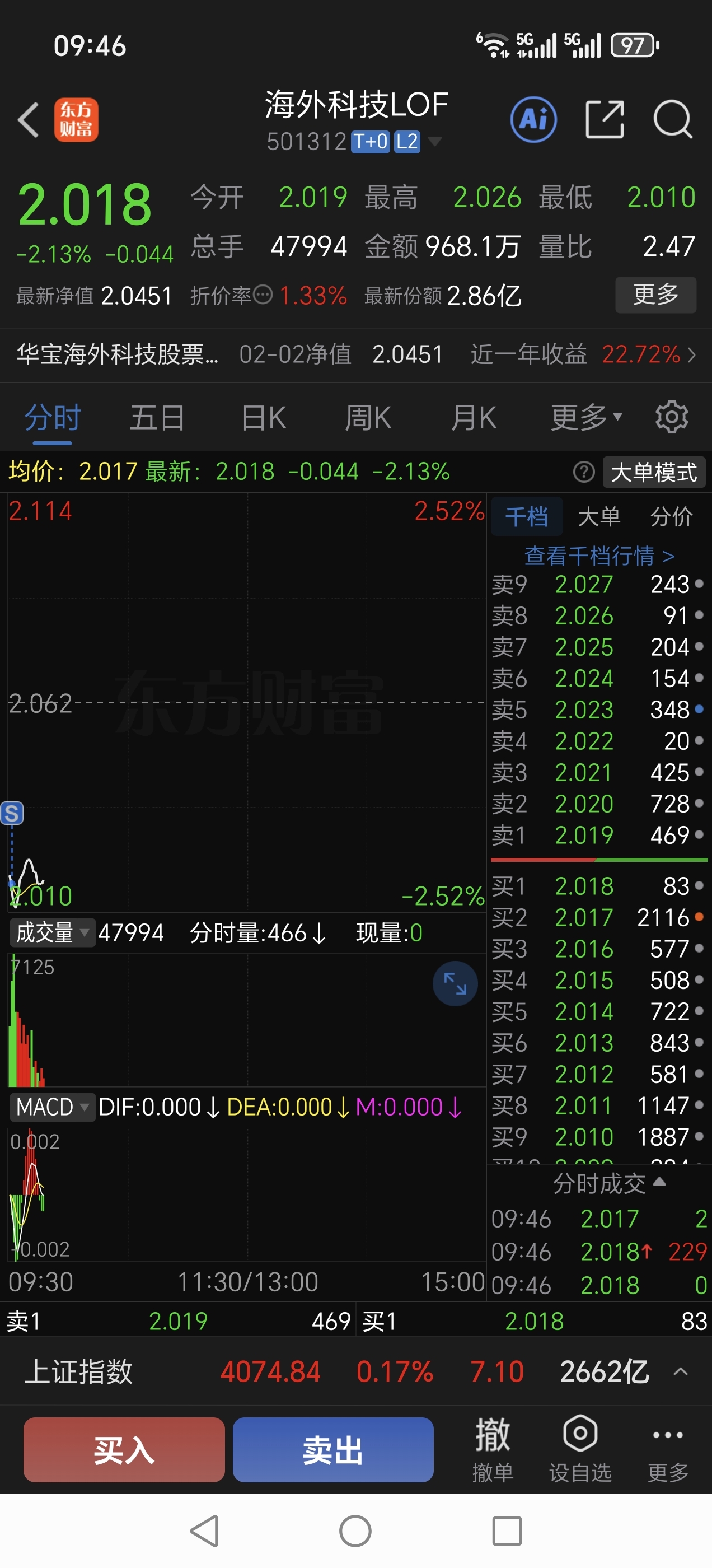Tap the intraday price chart area
712x1568 pixels.
point(246,701)
